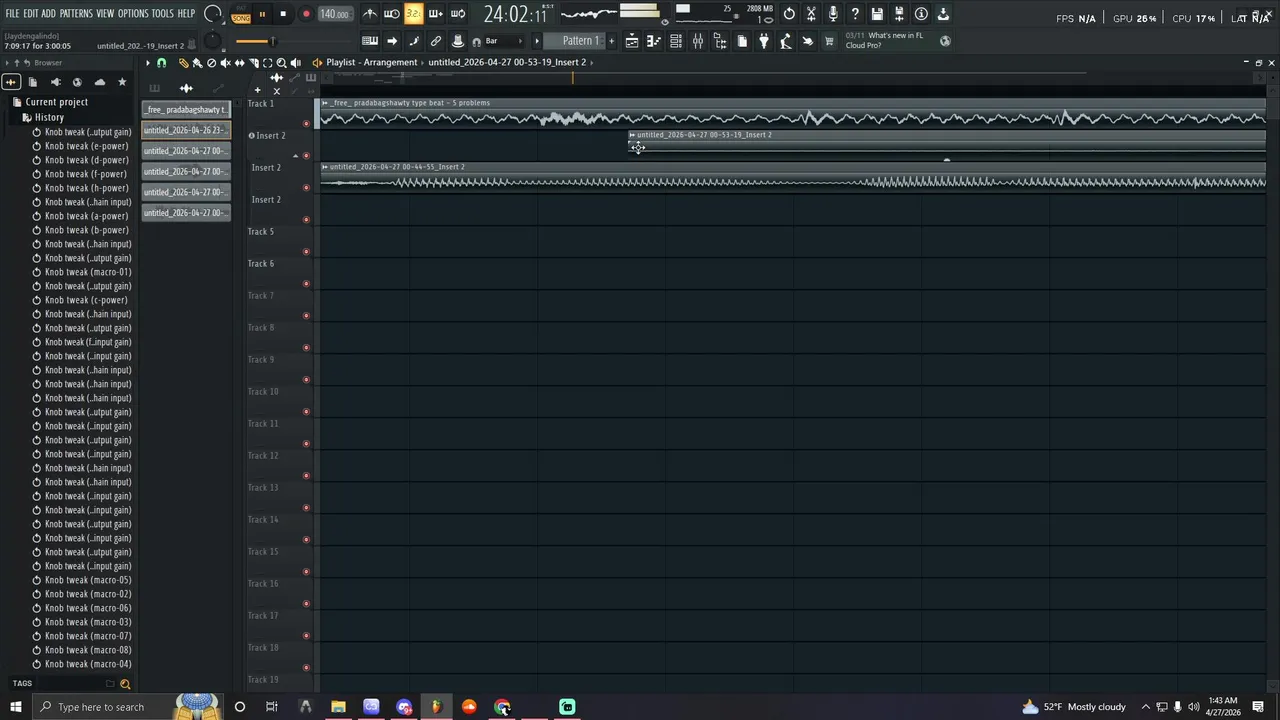Open the TOOLS menu
The width and height of the screenshot is (1280, 720).
coord(163,13)
